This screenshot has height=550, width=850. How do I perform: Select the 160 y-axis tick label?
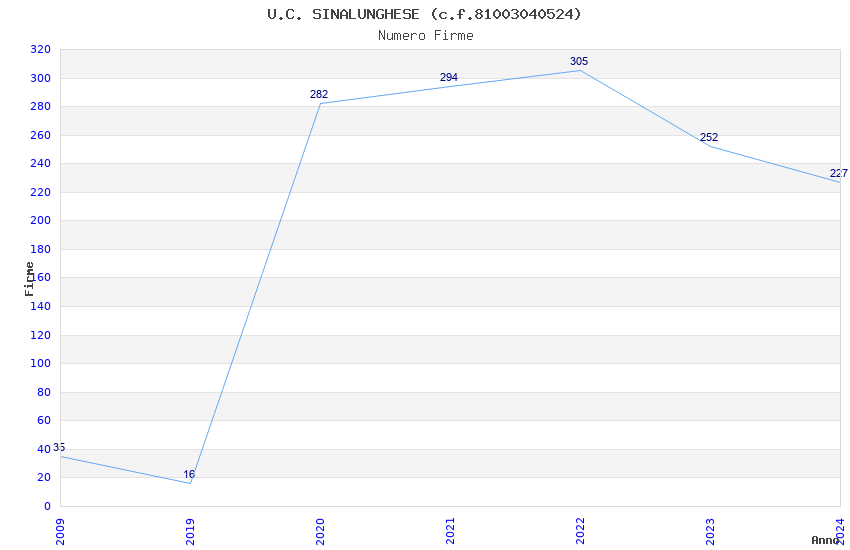[x=41, y=278]
